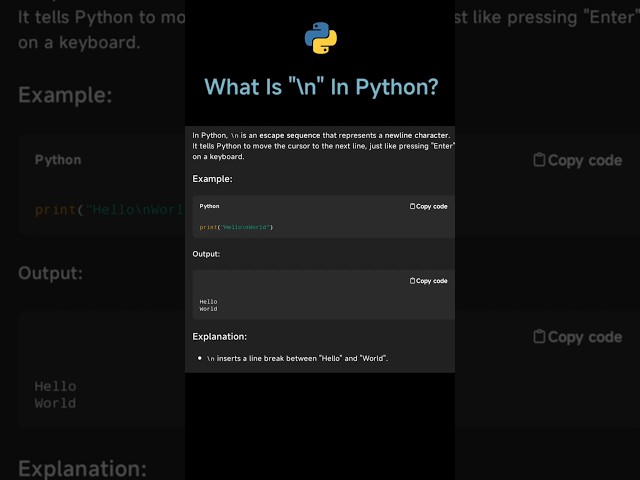Screen dimensions: 640x480
Task: Click the blurred background upper 'Copy code' button
Action: [578, 160]
